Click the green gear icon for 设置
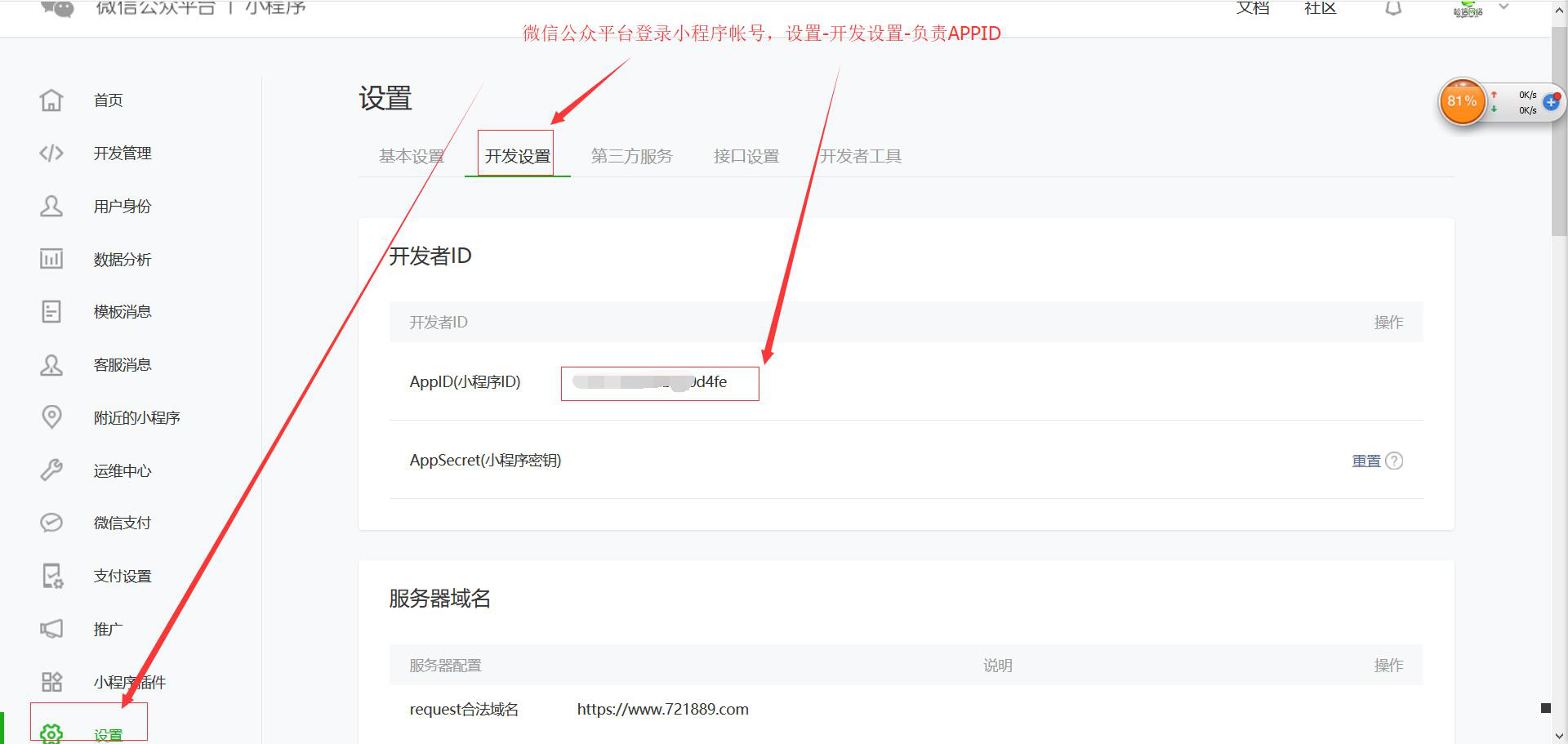 click(51, 733)
